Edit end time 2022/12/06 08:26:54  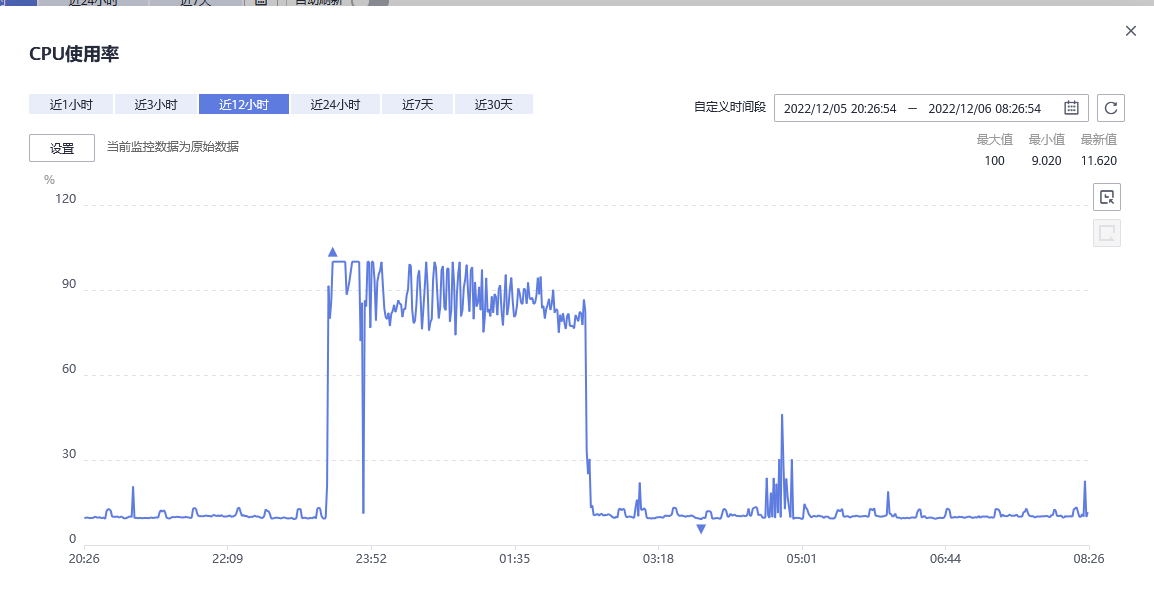point(984,108)
